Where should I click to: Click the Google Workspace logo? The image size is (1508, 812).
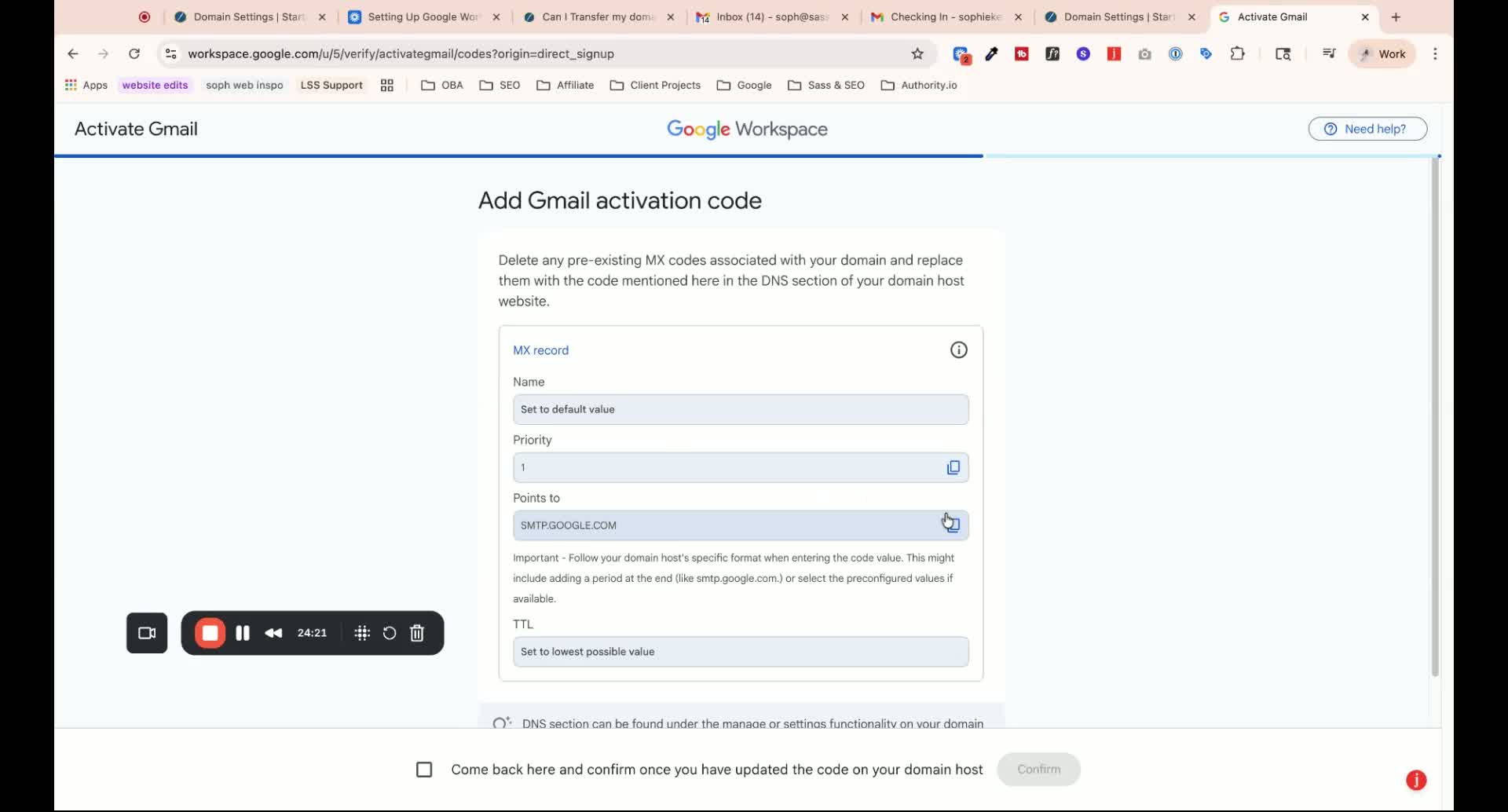point(747,129)
